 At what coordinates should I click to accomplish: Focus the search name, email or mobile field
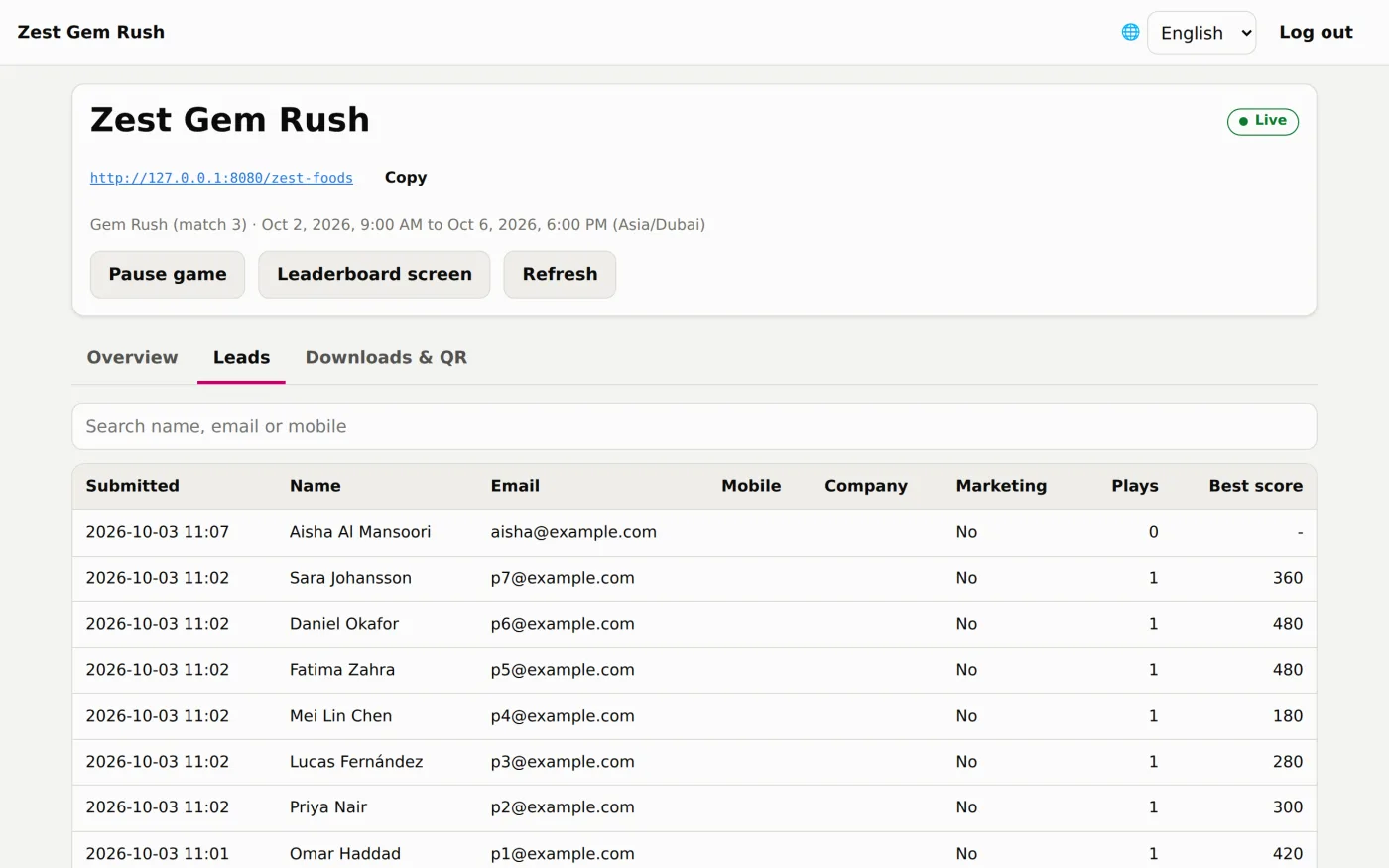pos(694,426)
